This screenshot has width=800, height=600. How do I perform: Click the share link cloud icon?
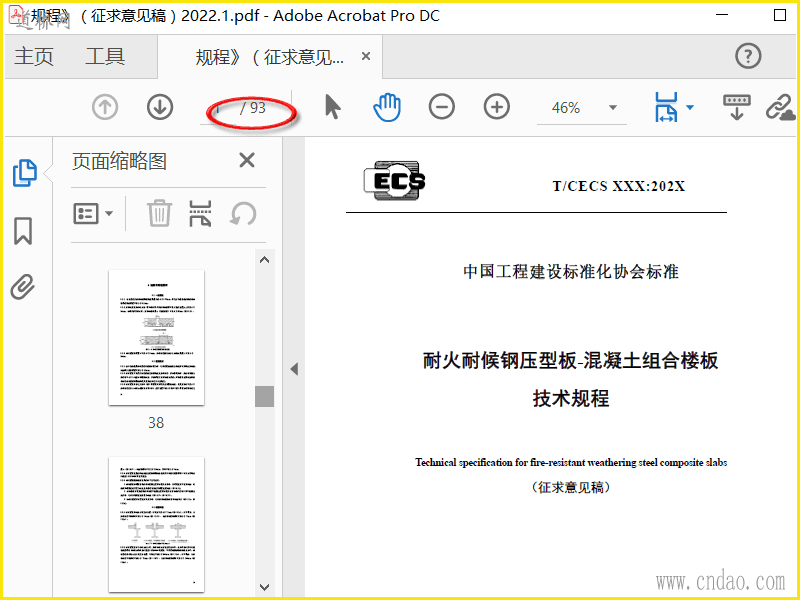tap(780, 107)
